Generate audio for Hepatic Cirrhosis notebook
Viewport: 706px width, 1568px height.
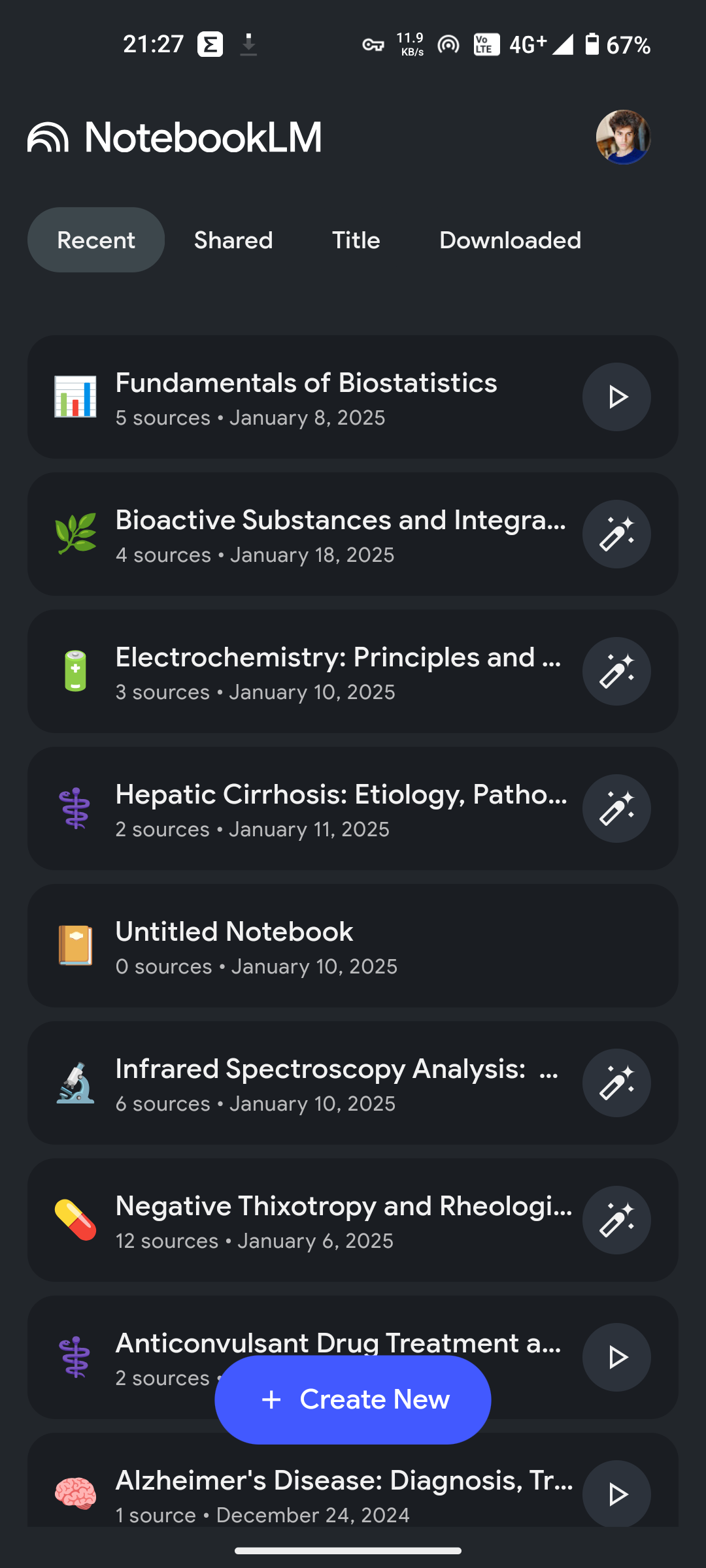(616, 808)
